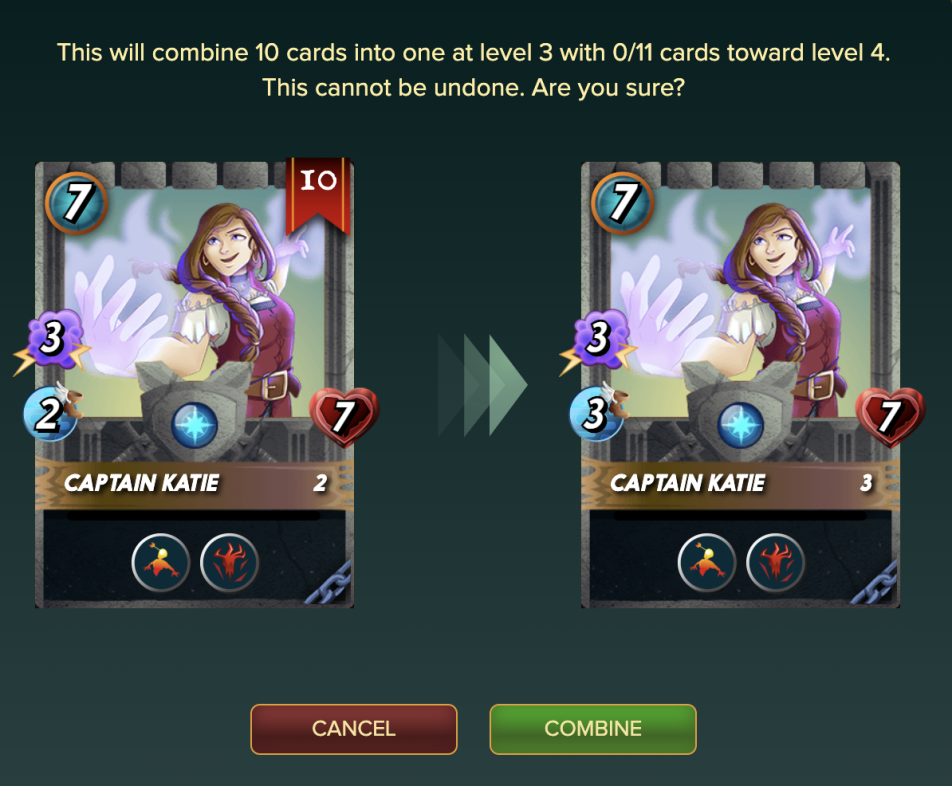Image resolution: width=952 pixels, height=786 pixels.
Task: Click the red CANCEL button
Action: click(353, 729)
